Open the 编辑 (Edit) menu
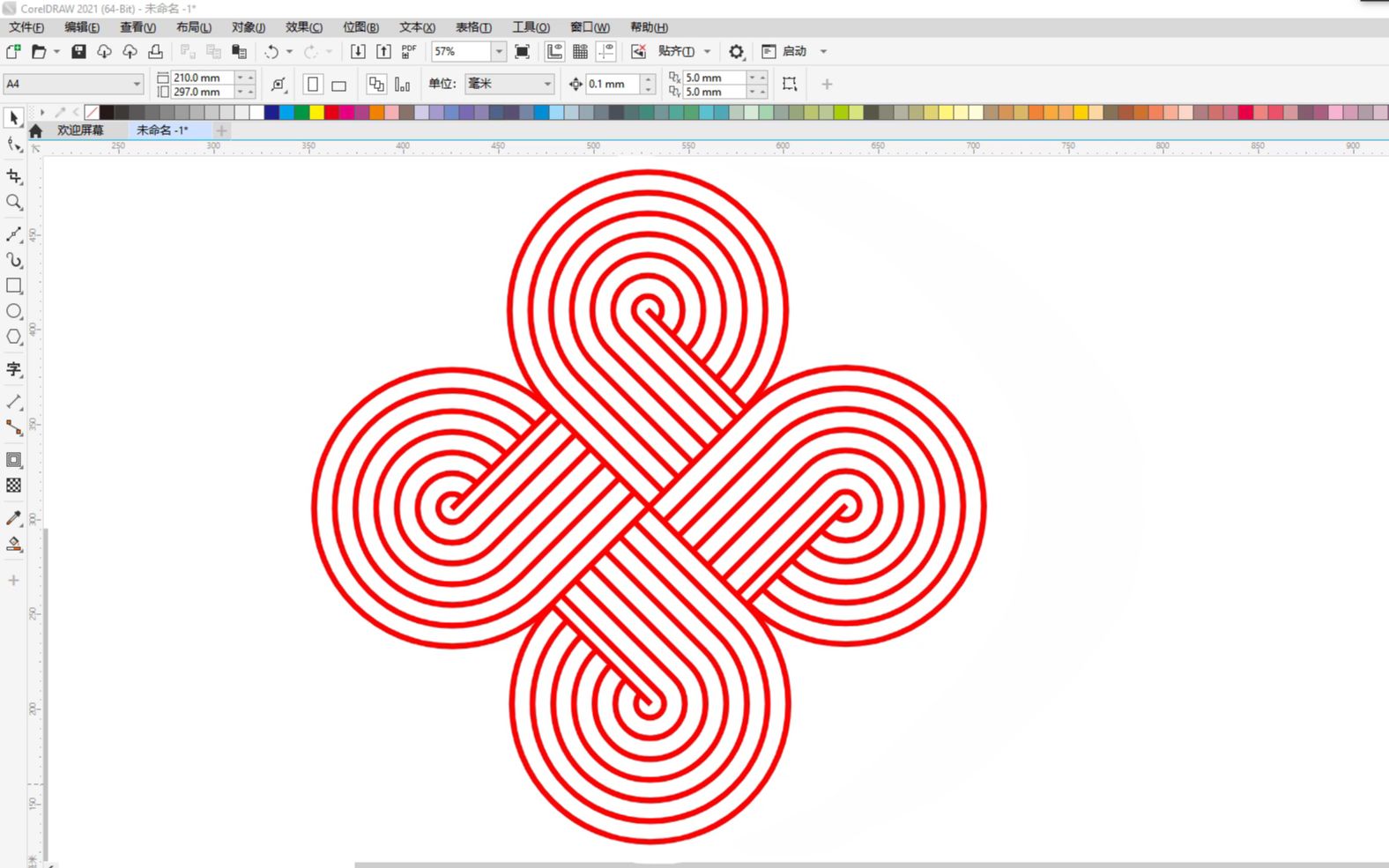The height and width of the screenshot is (868, 1389). [x=82, y=27]
